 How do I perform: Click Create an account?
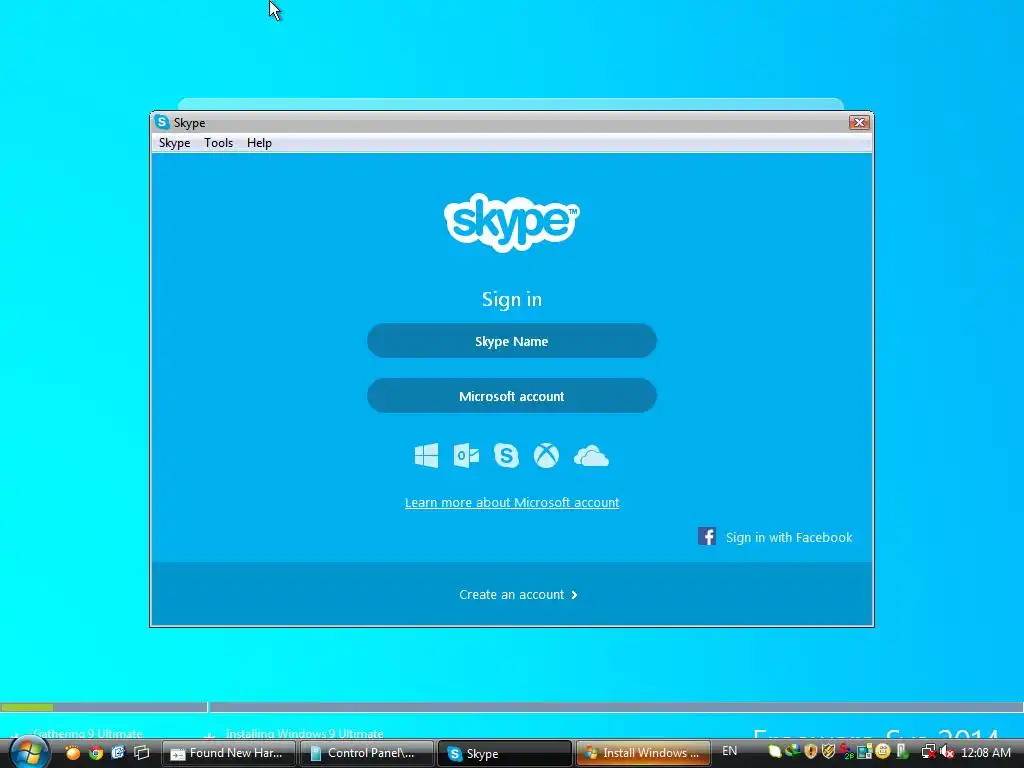[511, 594]
